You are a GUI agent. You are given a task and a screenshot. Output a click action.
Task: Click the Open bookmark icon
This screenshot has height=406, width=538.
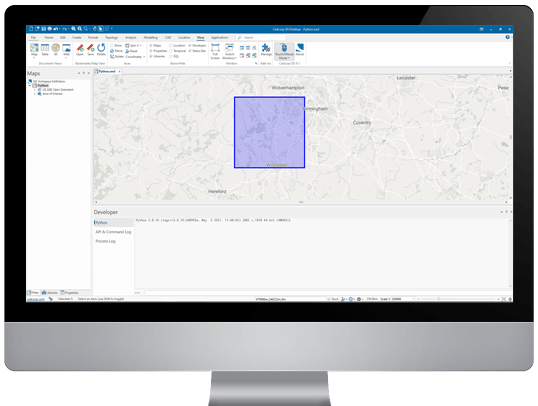click(x=80, y=50)
